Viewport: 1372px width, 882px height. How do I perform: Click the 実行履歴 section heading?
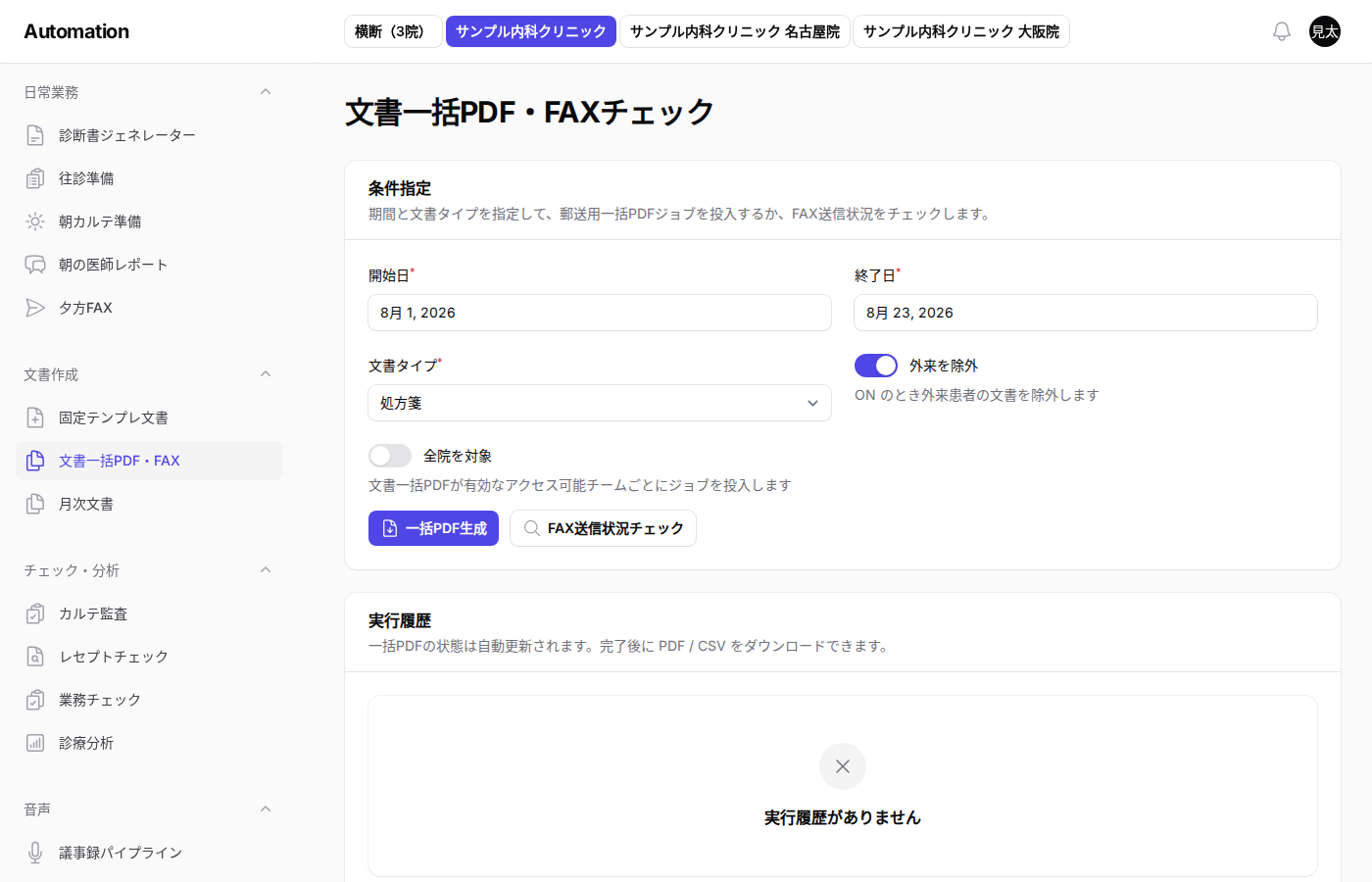click(x=400, y=620)
